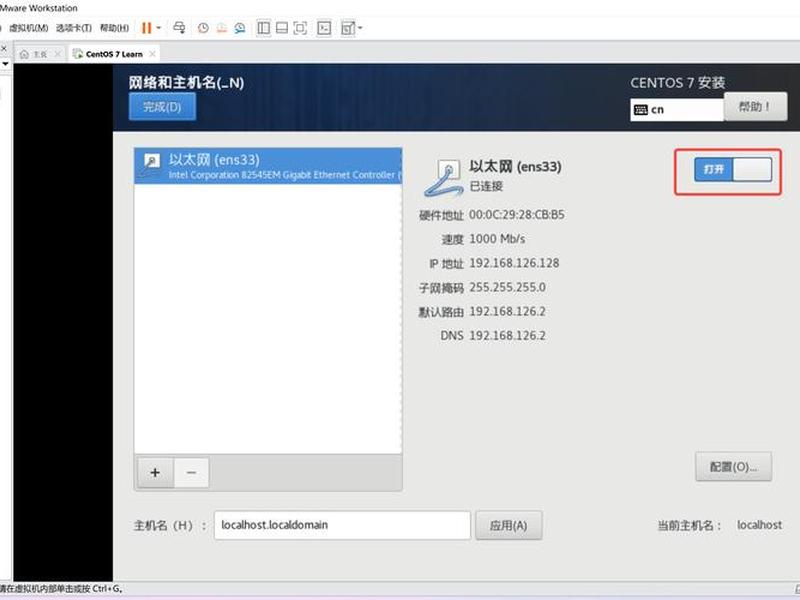The image size is (800, 600).
Task: Remove the device with the minus button
Action: 191,472
